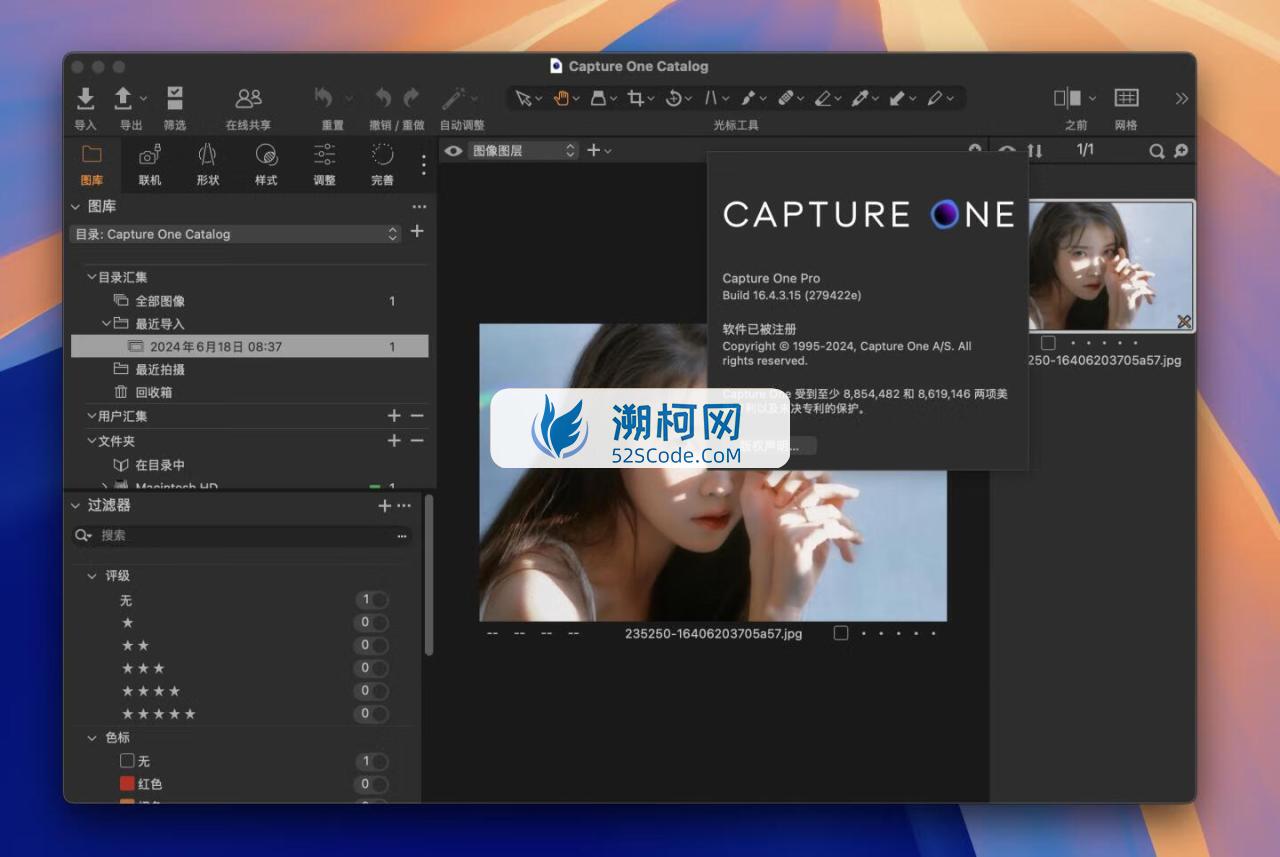The height and width of the screenshot is (857, 1280).
Task: Toggle the five-star rating filter
Action: 372,714
